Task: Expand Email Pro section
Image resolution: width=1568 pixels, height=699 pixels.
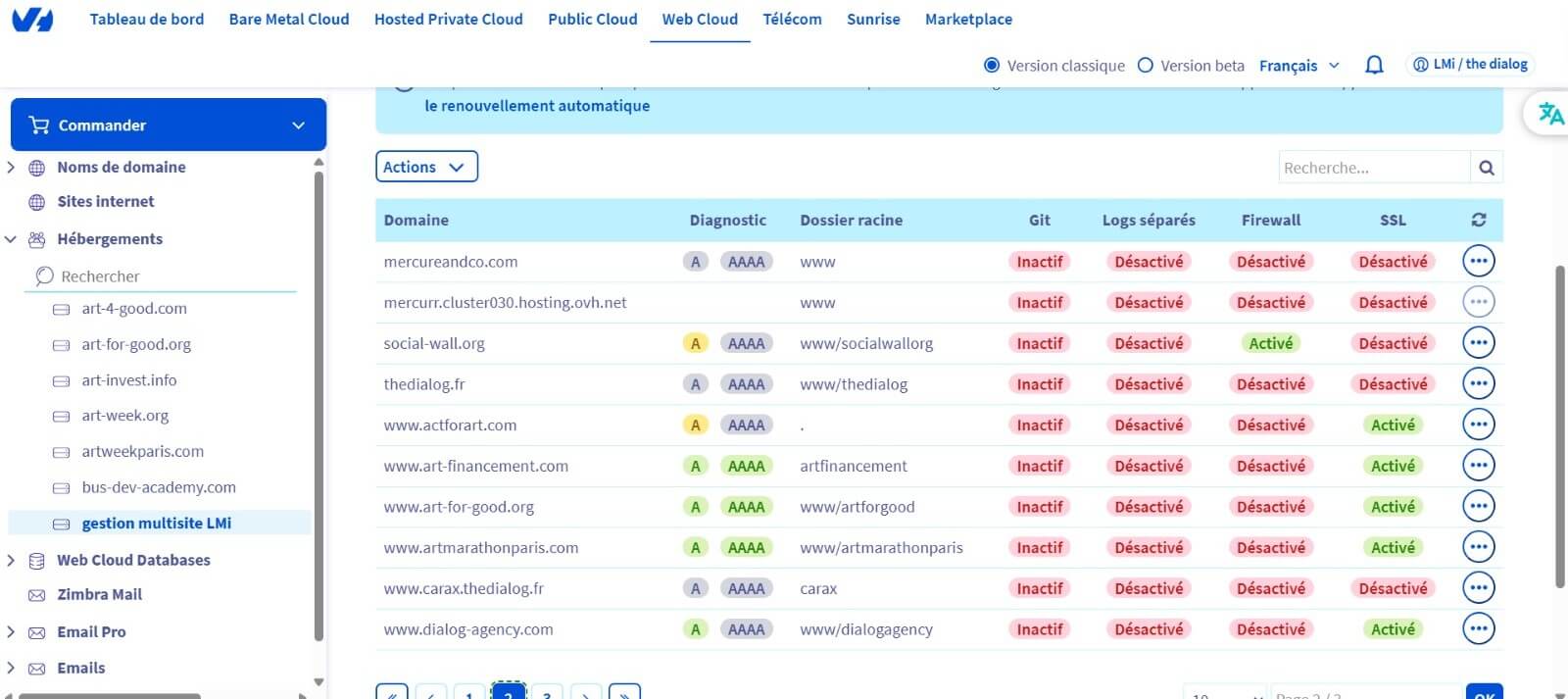Action: pos(11,631)
